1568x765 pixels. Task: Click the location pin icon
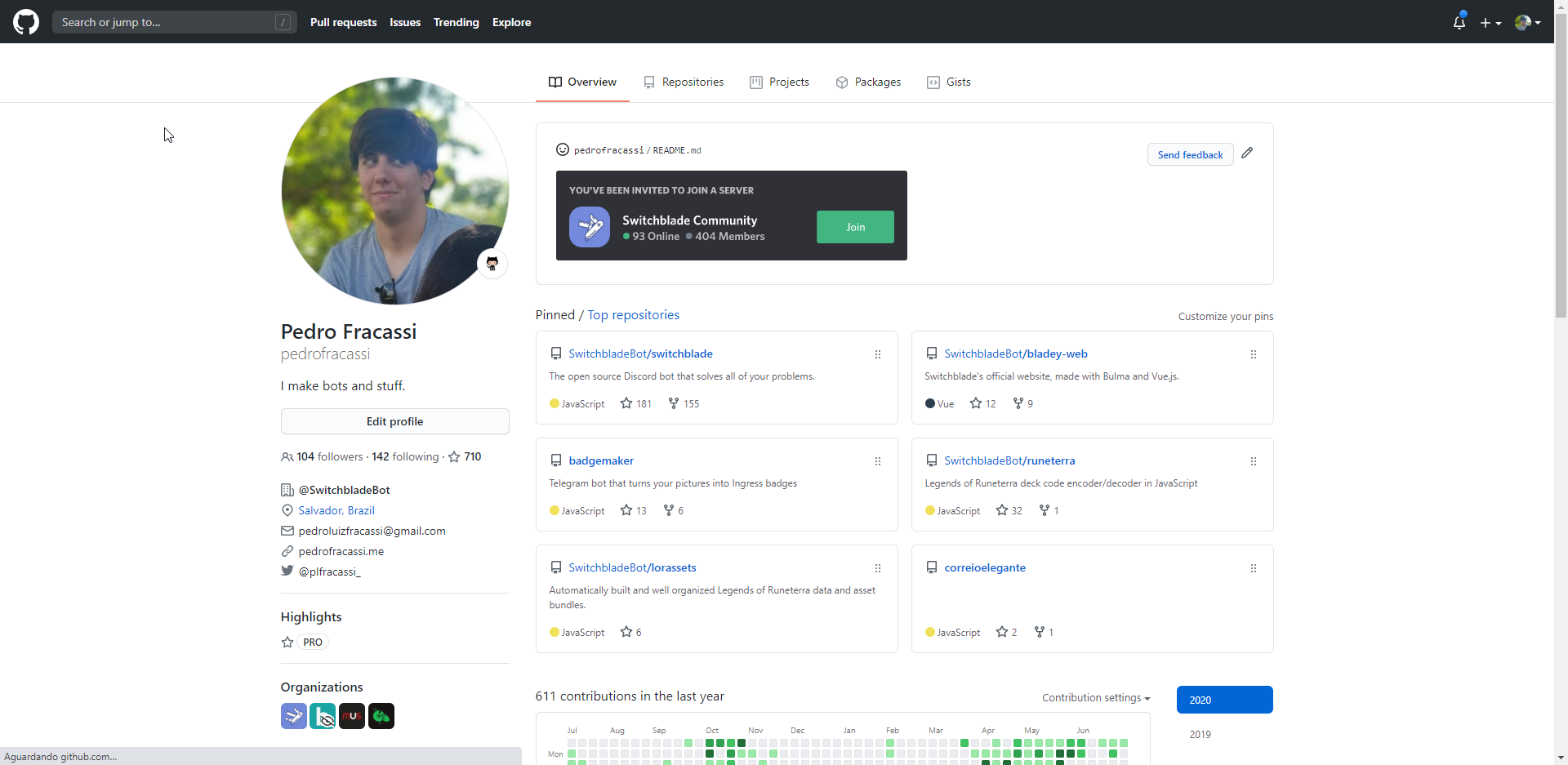[287, 510]
